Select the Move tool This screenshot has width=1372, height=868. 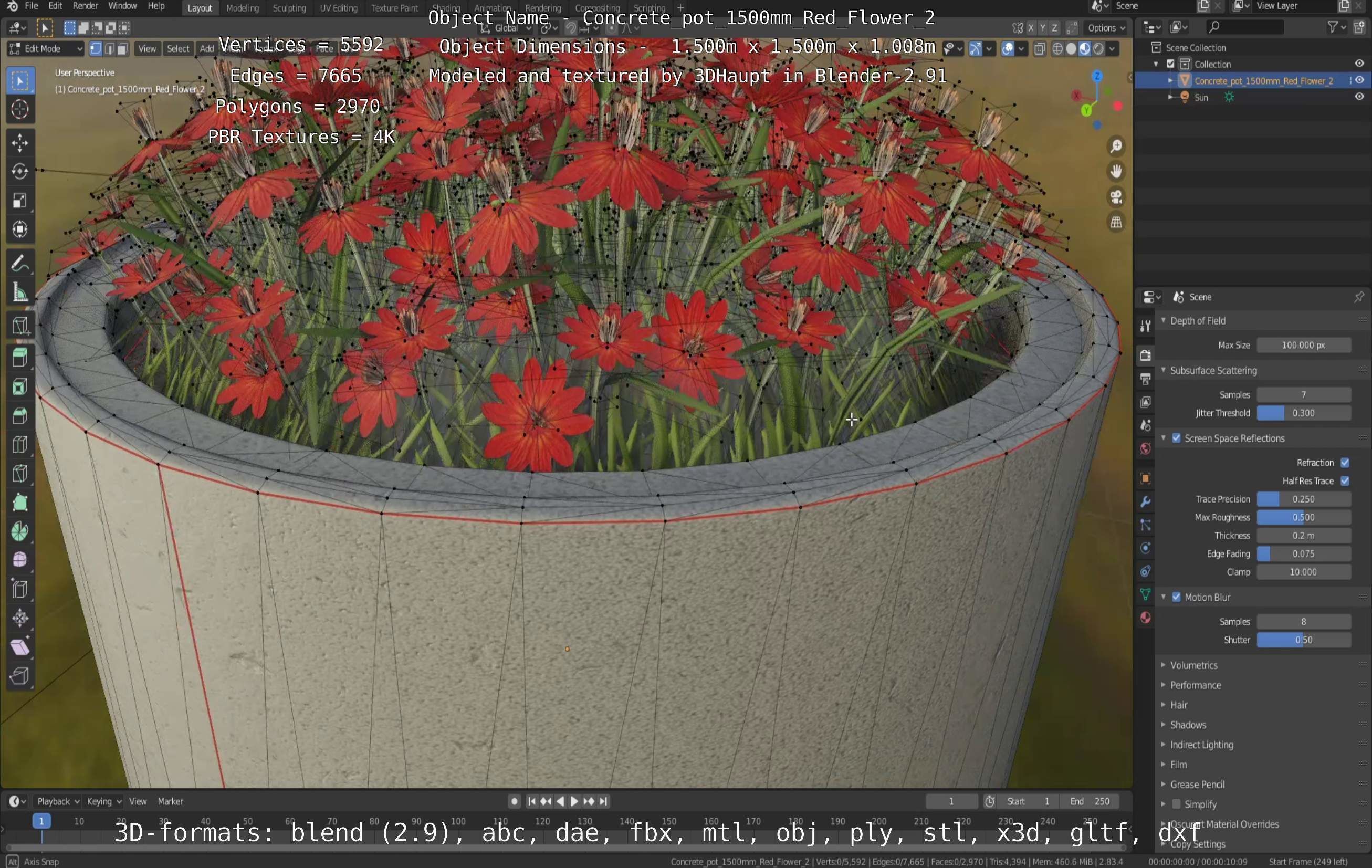20,143
